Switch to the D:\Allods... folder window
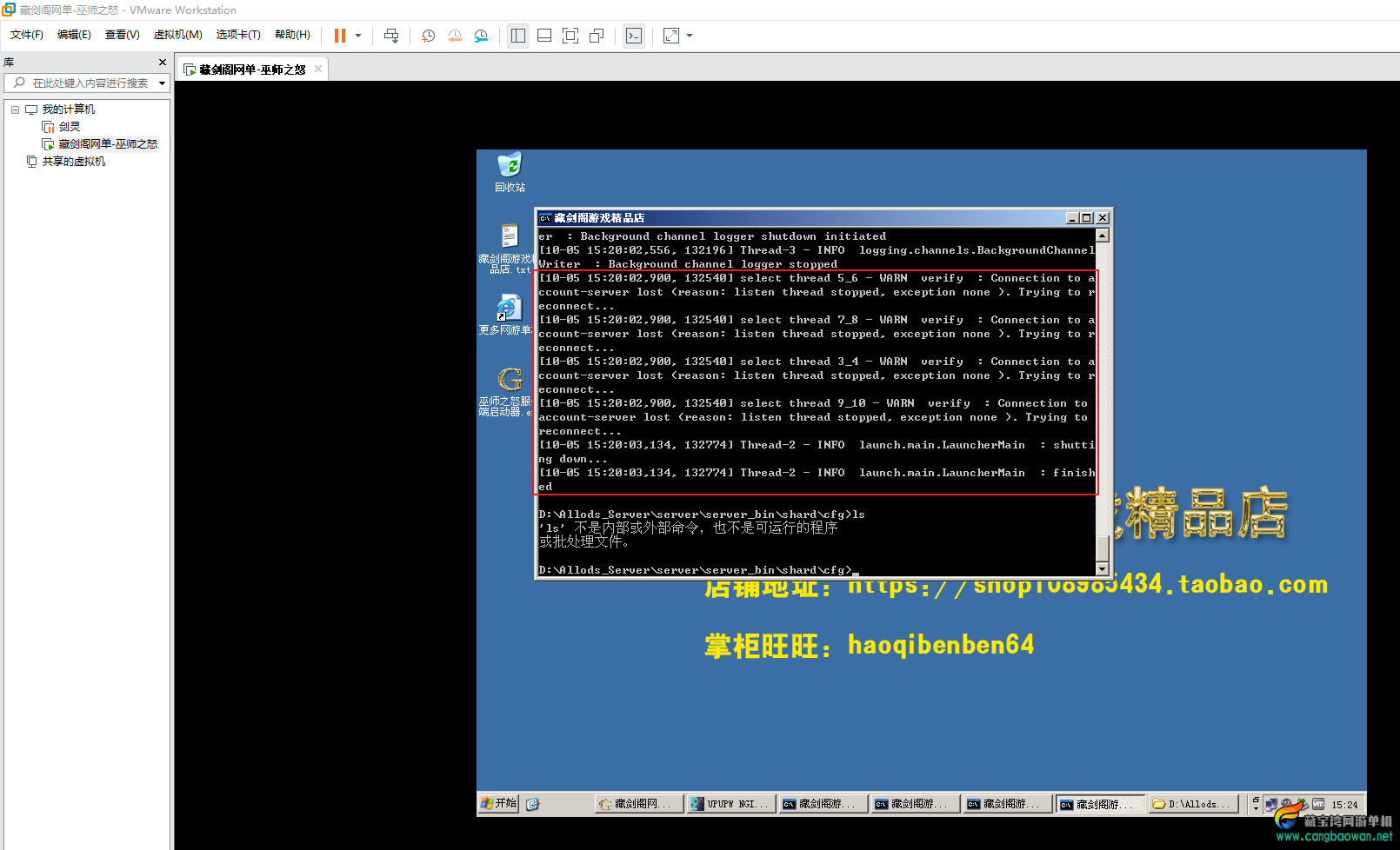The image size is (1400, 850). tap(1193, 804)
